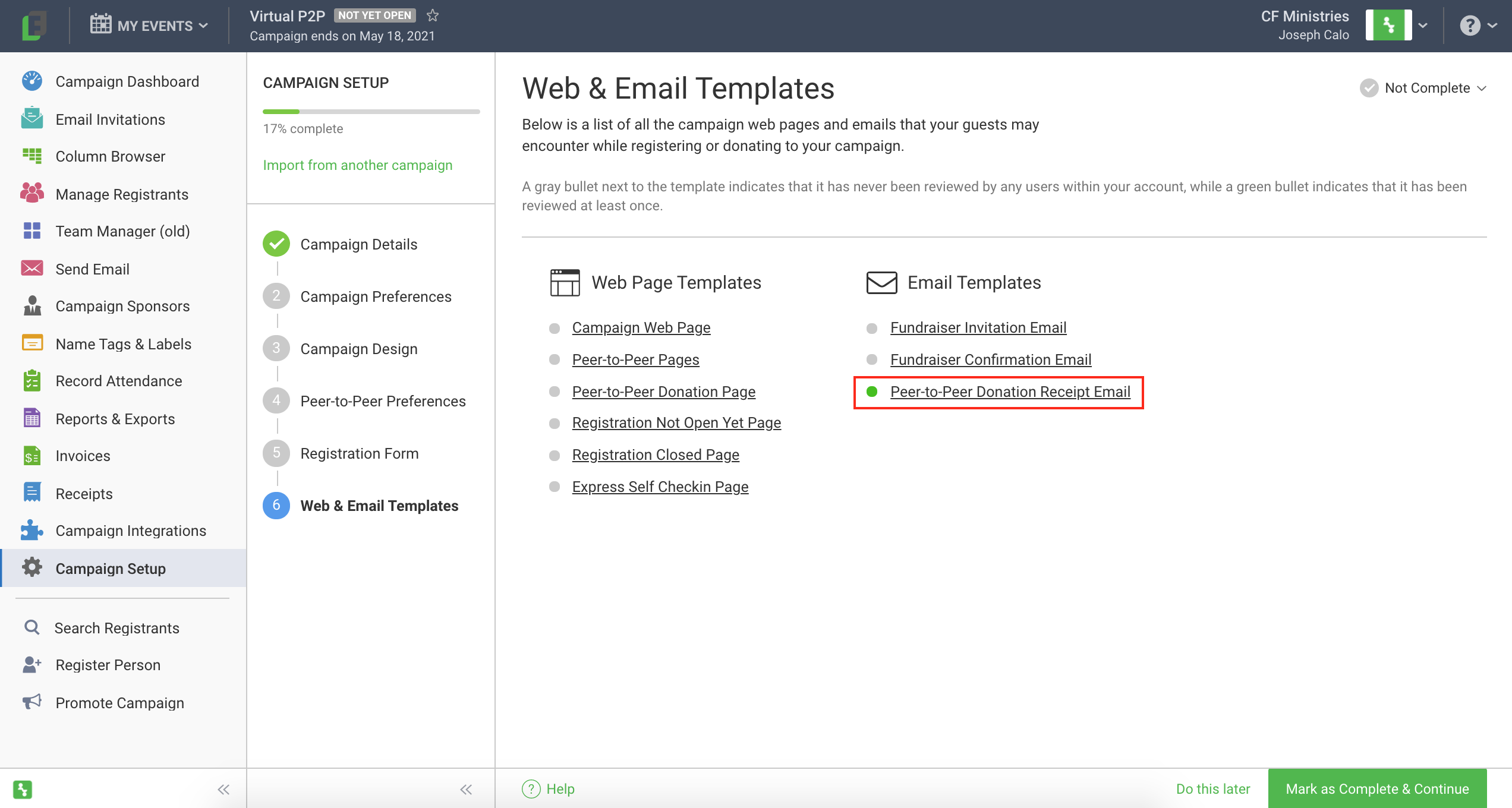Favorite the campaign with star icon
The image size is (1512, 808).
coord(433,15)
